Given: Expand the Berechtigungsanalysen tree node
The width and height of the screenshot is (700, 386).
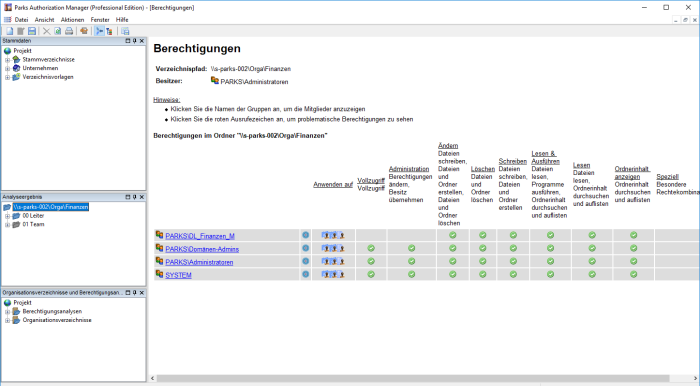Looking at the screenshot, I should click(x=7, y=312).
